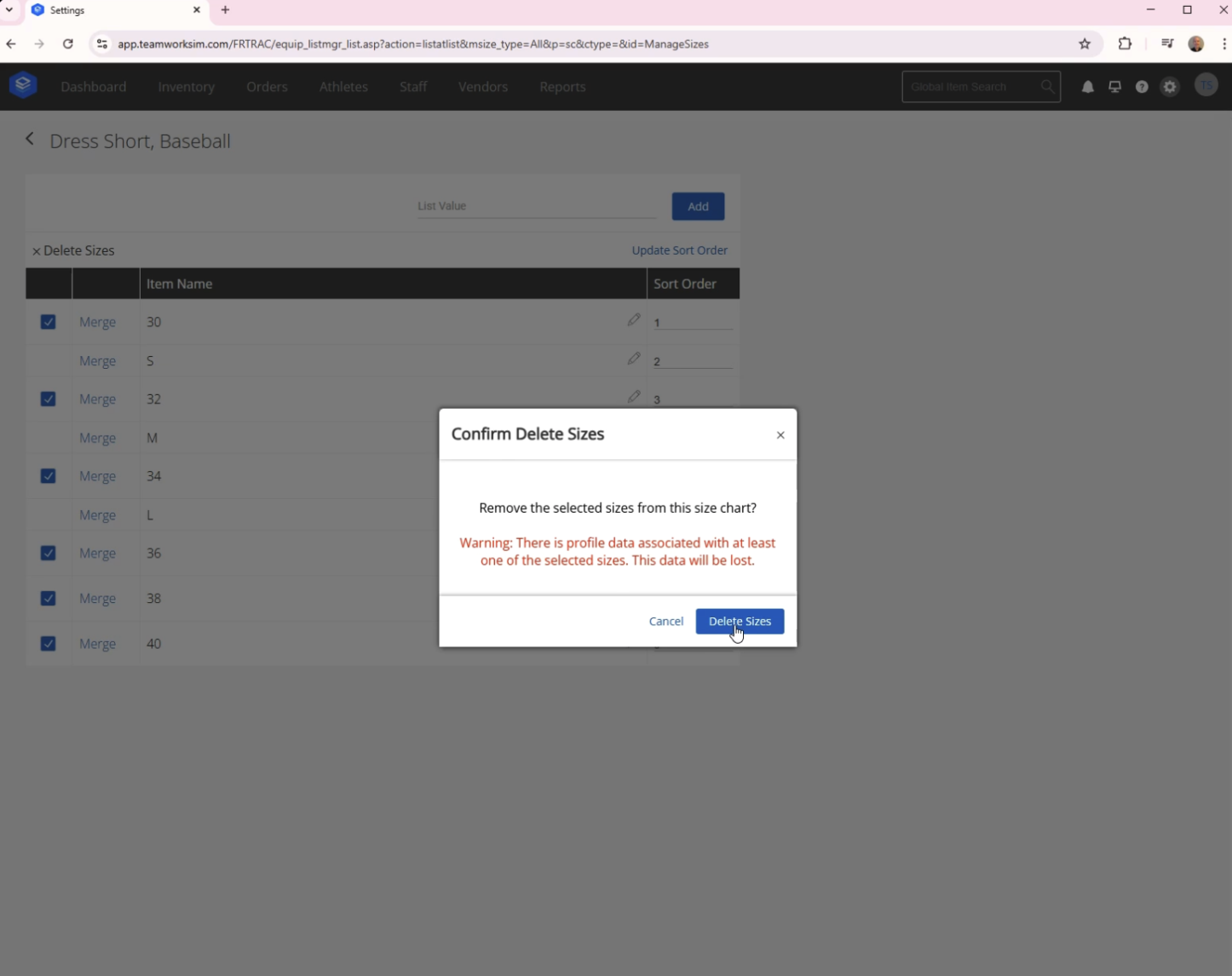
Task: Edit size S with pencil icon
Action: (x=634, y=359)
